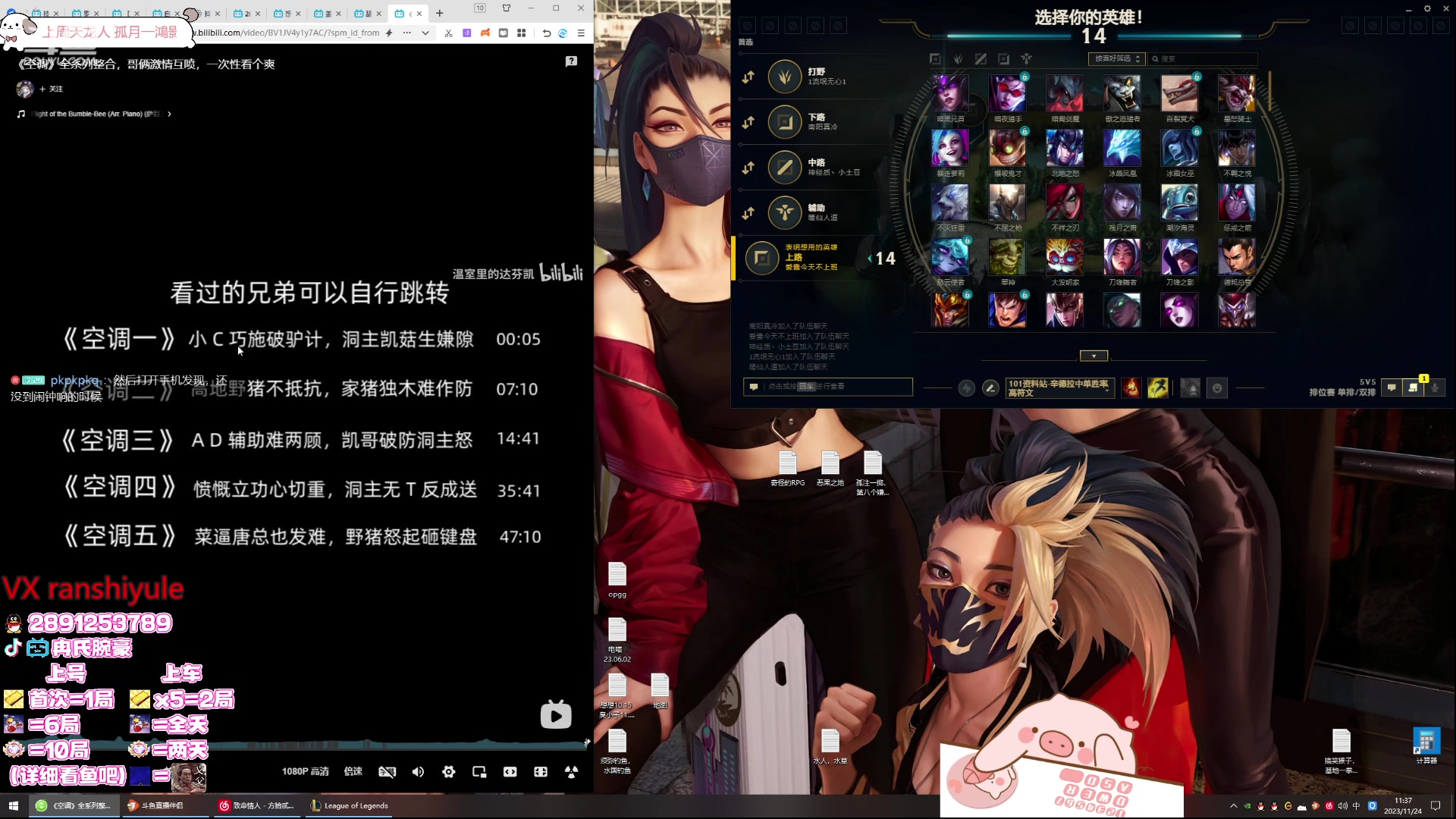Screen dimensions: 1456x819
Task: Open browser apps grid extension icon
Action: [521, 33]
